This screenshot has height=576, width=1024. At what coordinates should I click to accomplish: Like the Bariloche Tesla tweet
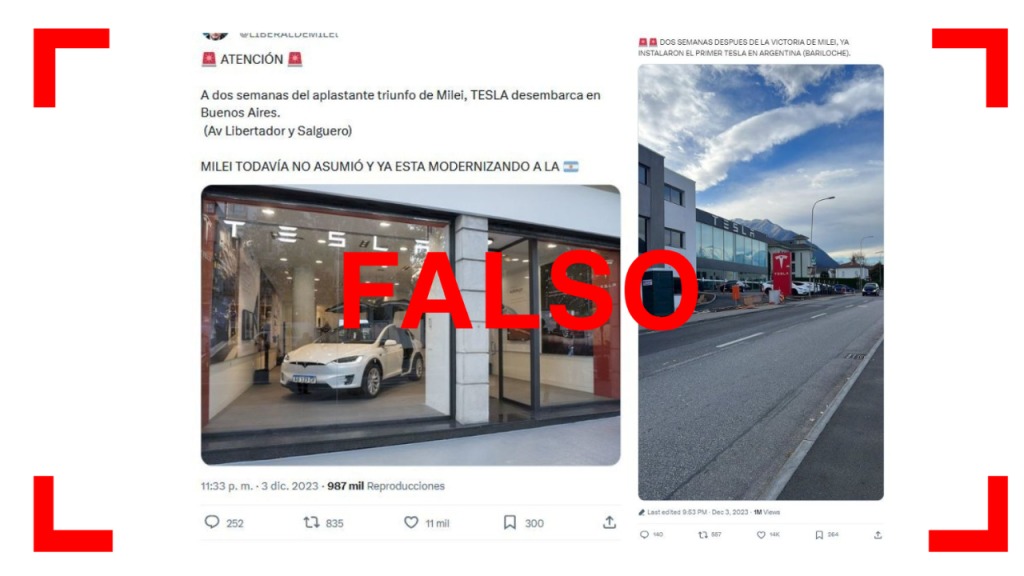(x=761, y=534)
